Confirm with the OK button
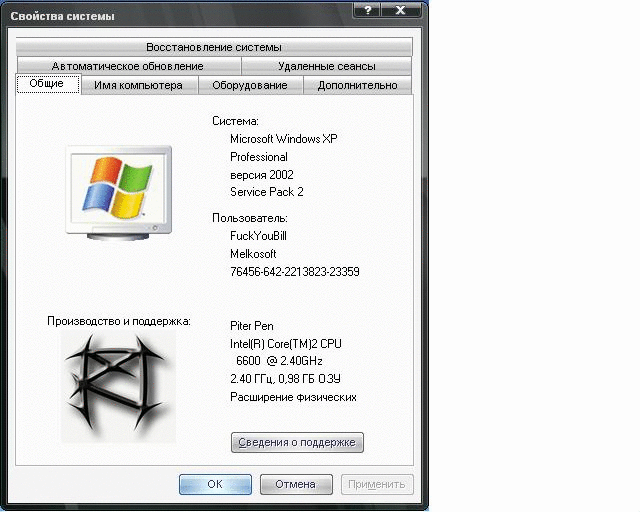Screen dimensions: 640x512 point(215,484)
